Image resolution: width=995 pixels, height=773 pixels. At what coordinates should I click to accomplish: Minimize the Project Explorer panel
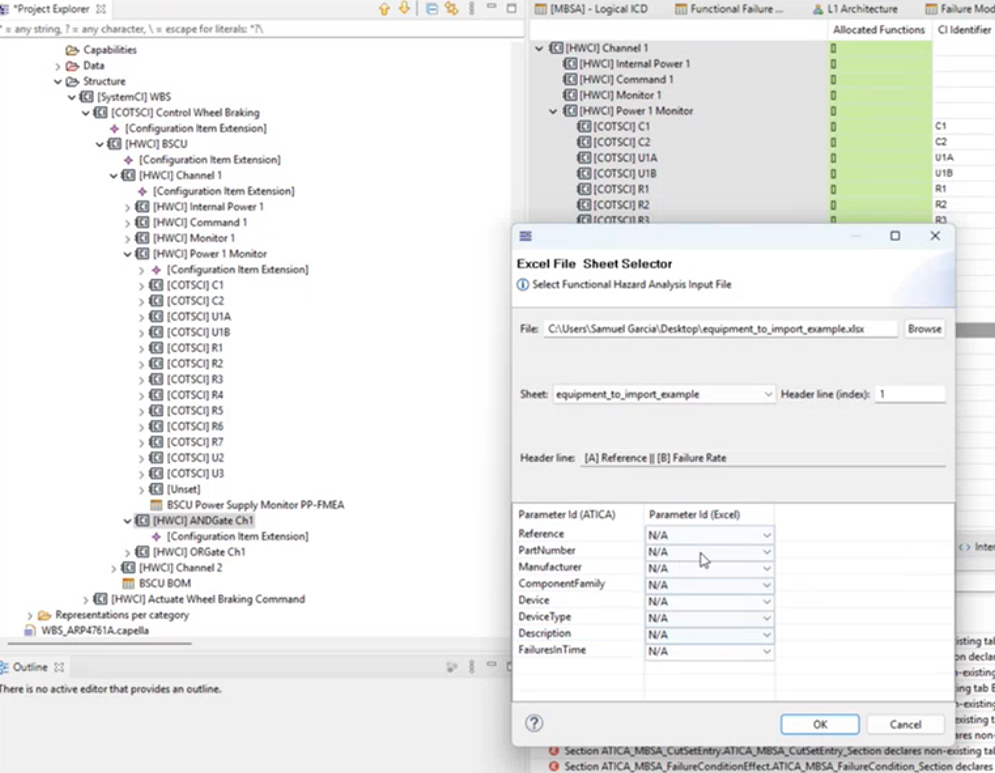pos(491,6)
